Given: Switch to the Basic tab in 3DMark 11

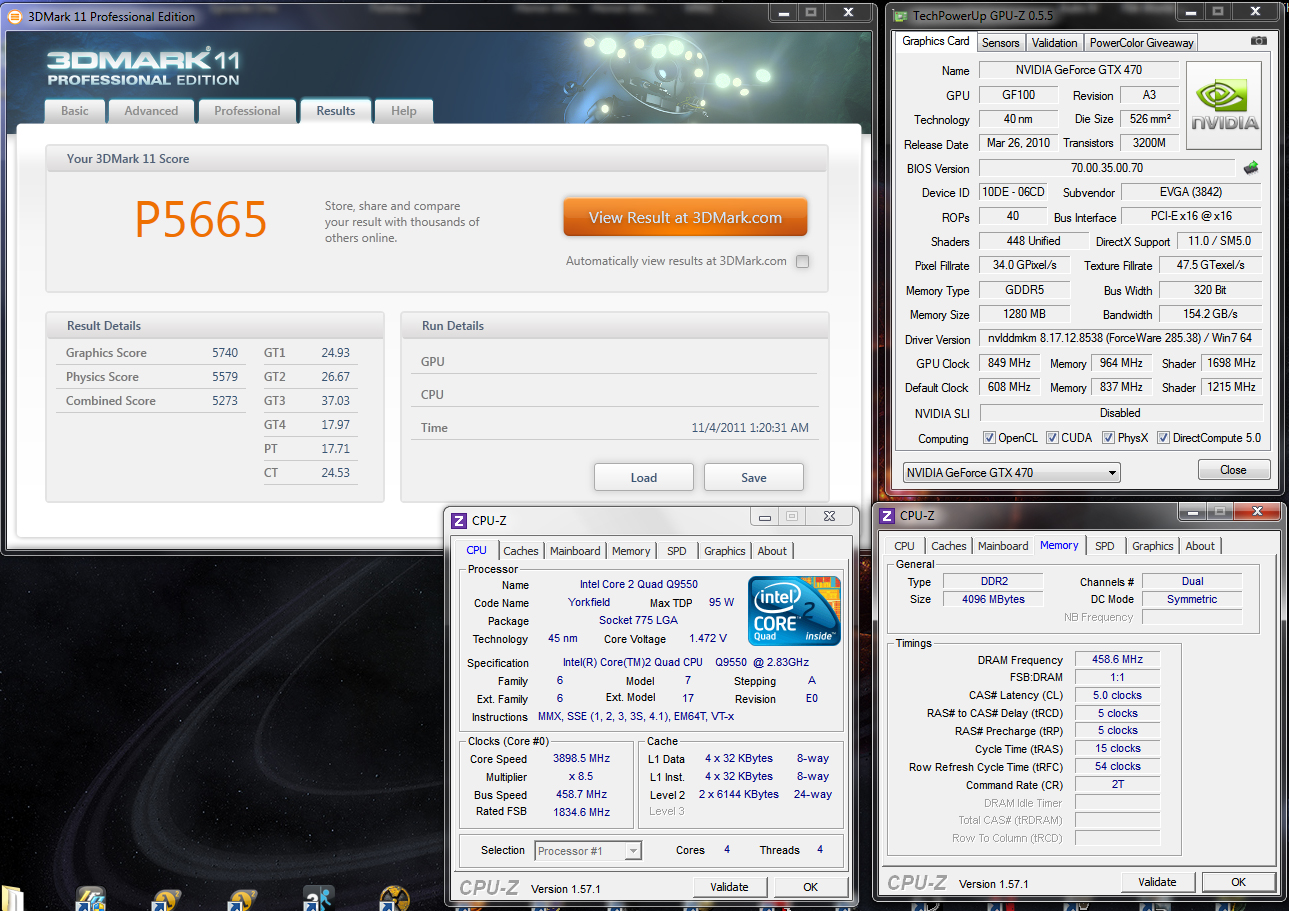Looking at the screenshot, I should [75, 111].
